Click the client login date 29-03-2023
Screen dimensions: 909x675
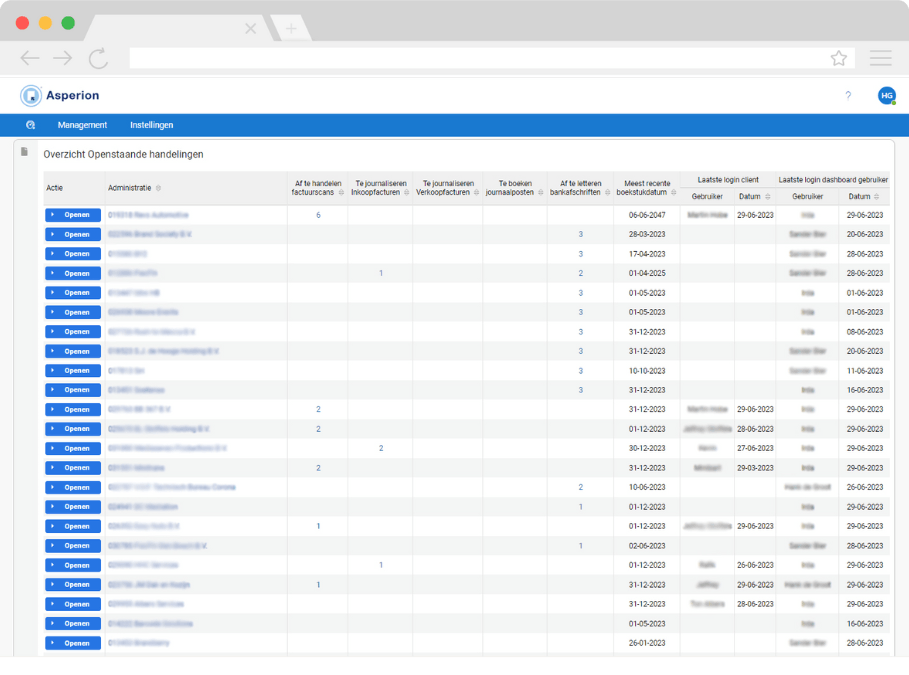tap(755, 468)
